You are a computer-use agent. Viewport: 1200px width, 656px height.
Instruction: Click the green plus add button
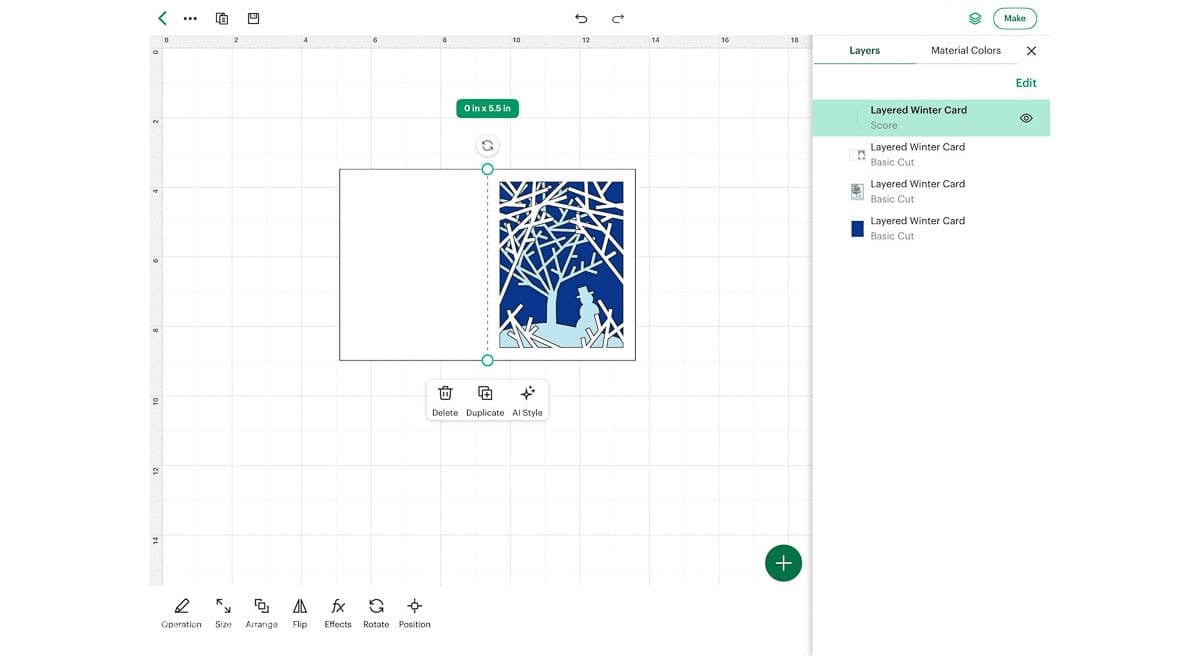pos(783,563)
